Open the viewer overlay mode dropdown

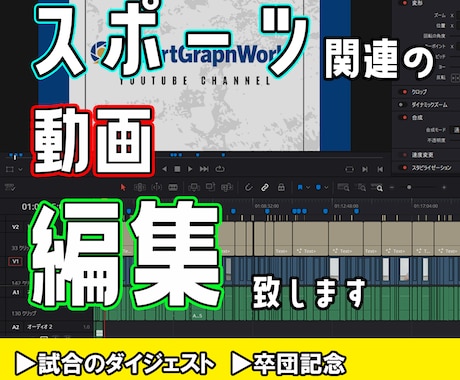click(20, 169)
